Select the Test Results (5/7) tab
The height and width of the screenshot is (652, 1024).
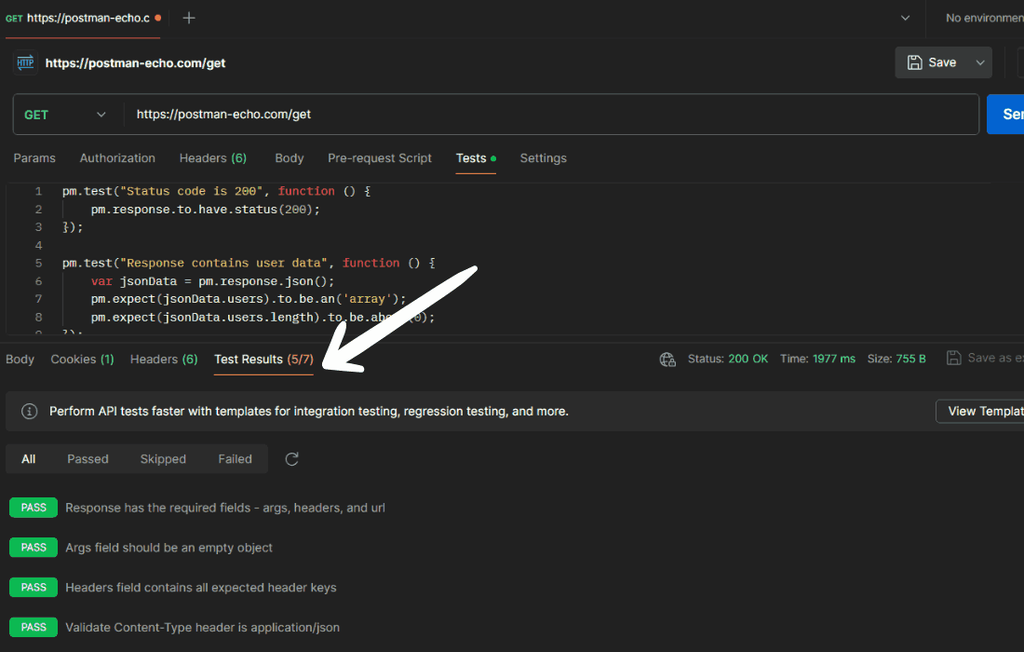click(x=264, y=359)
